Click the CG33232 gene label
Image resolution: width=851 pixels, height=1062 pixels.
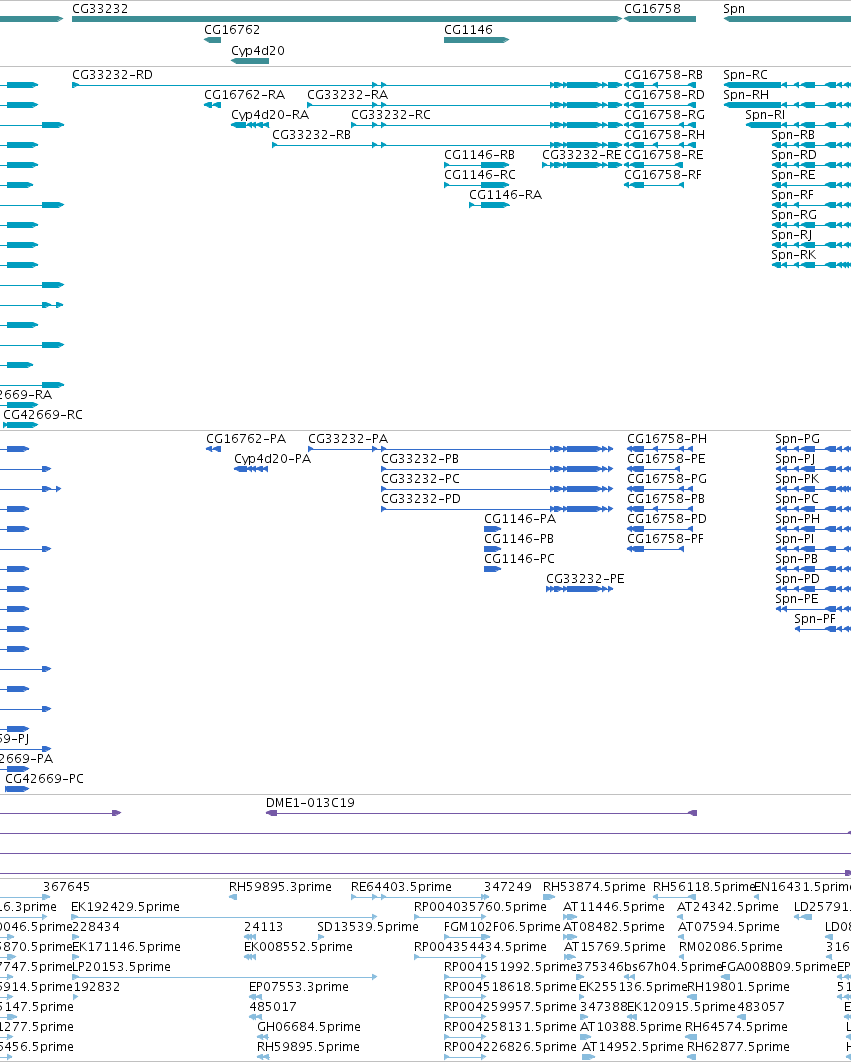pyautogui.click(x=100, y=9)
